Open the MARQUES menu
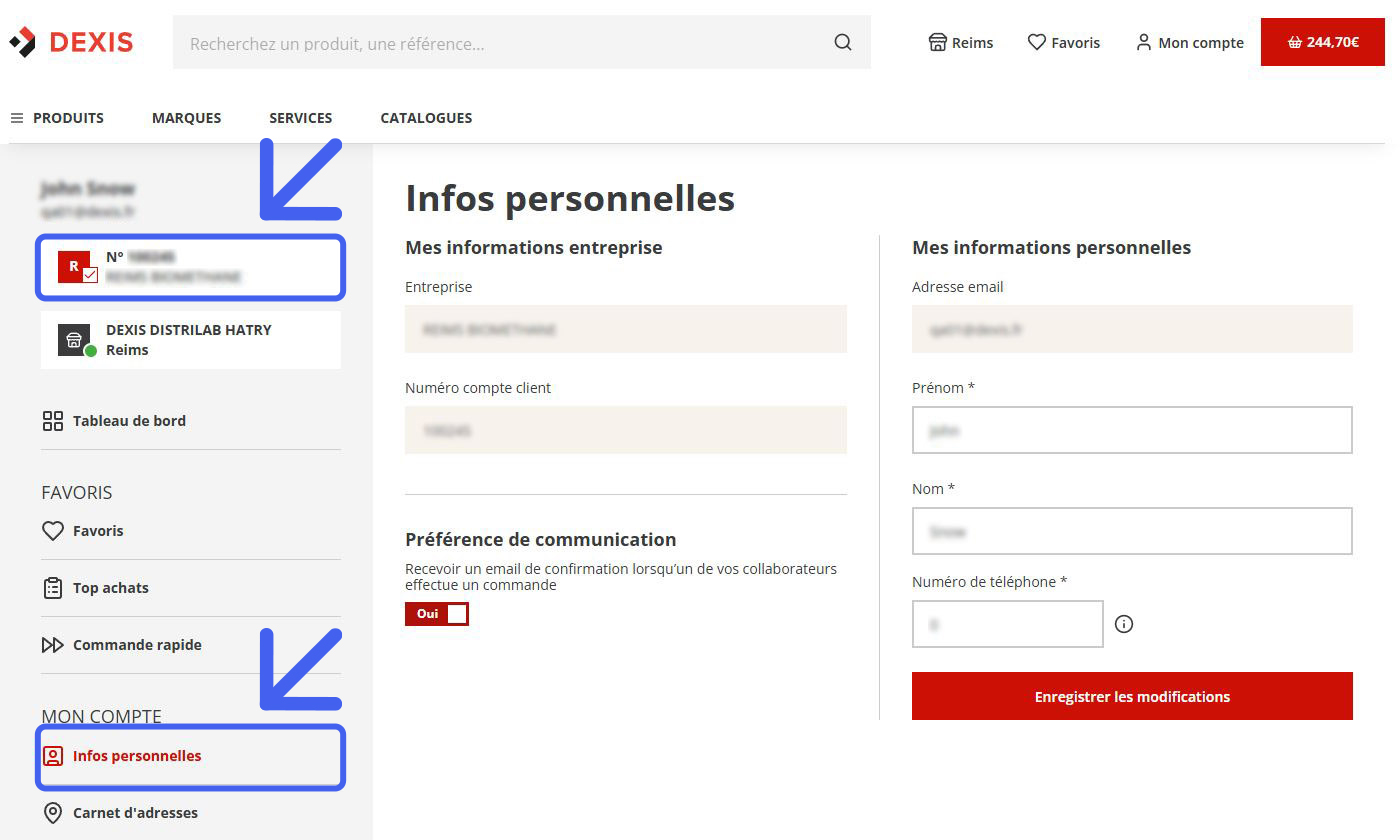 point(187,118)
